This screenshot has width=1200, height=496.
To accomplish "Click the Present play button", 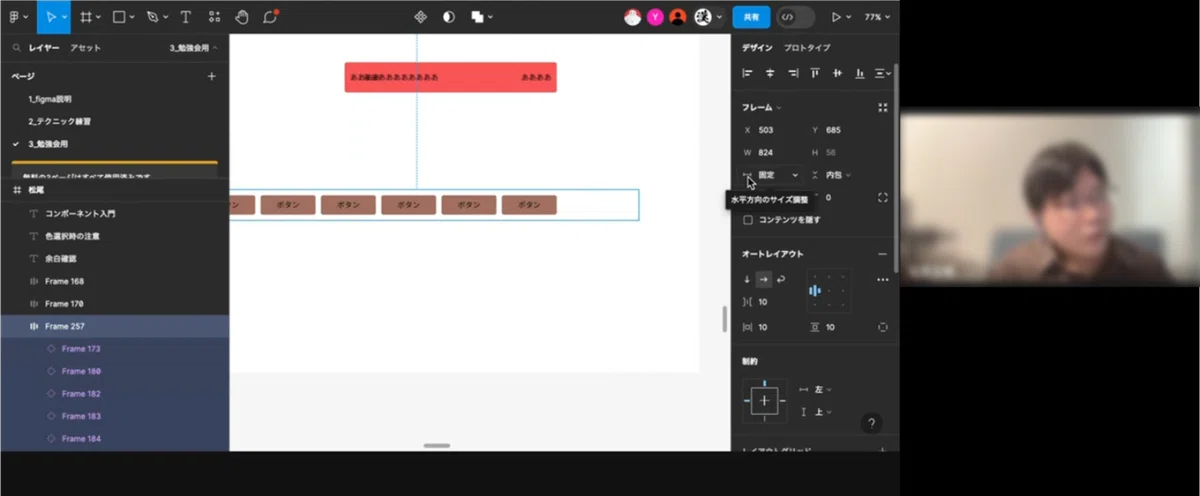I will coord(835,17).
